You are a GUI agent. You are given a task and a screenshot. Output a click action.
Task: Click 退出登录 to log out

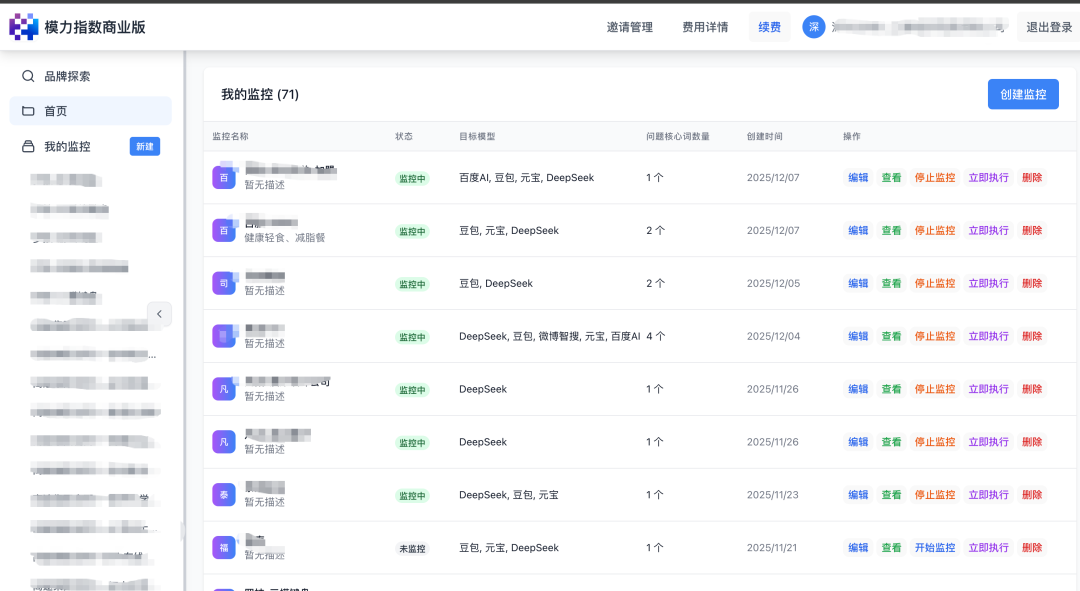point(1049,27)
